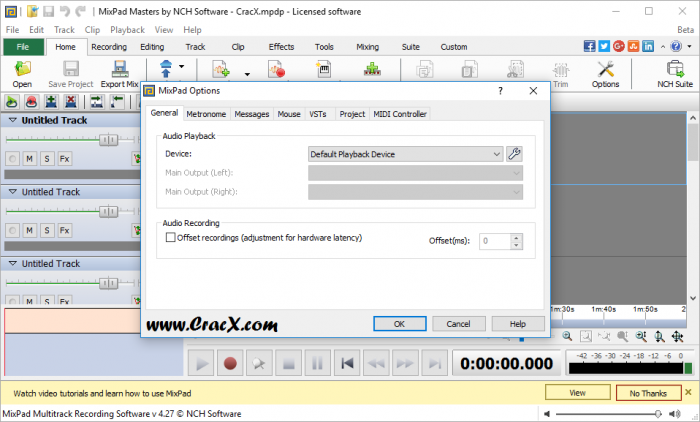Click the MIDI clip toolbar icon
The width and height of the screenshot is (700, 422).
324,69
